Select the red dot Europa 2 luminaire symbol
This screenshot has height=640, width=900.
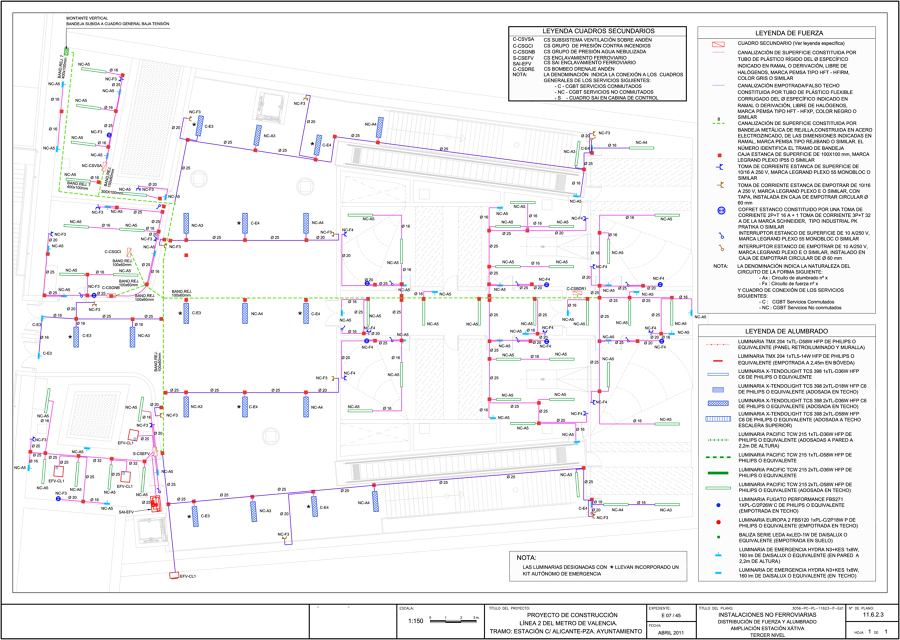[x=716, y=521]
